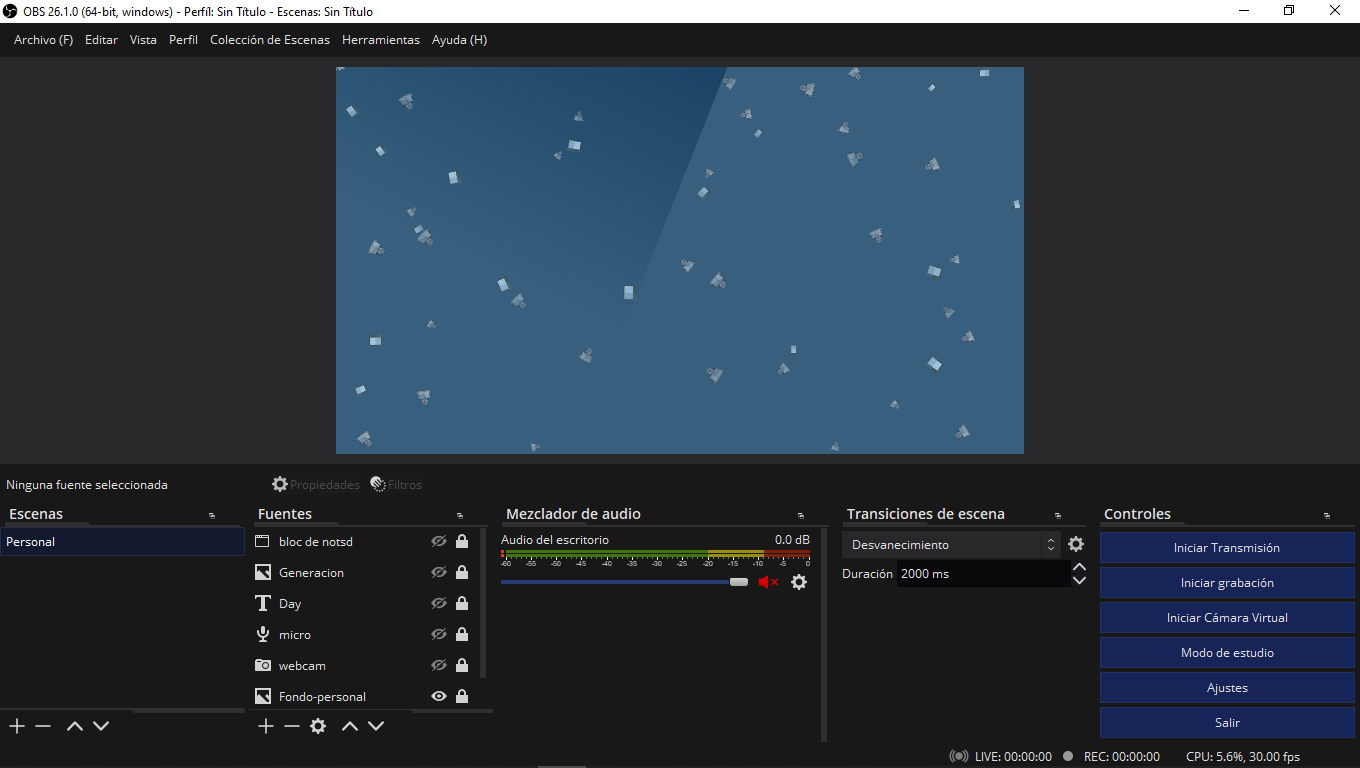Hide the Fondo-personal source
This screenshot has width=1360, height=768.
438,696
